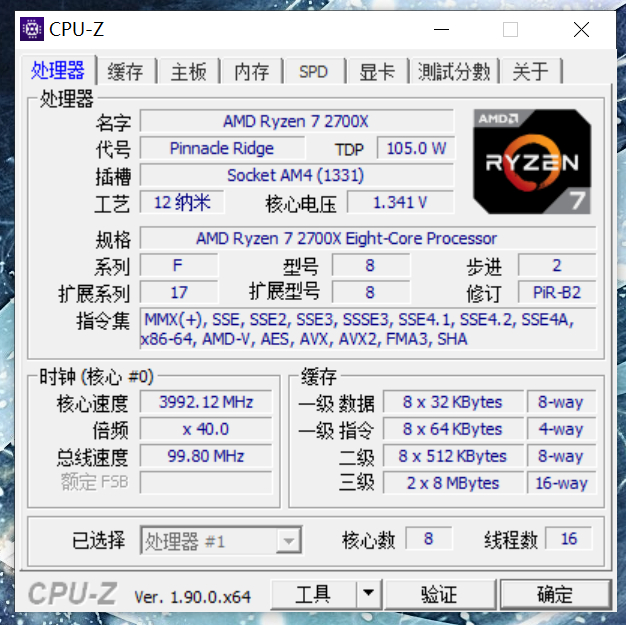626x625 pixels.
Task: Open the 处理器 #1 selection combo box
Action: (221, 541)
